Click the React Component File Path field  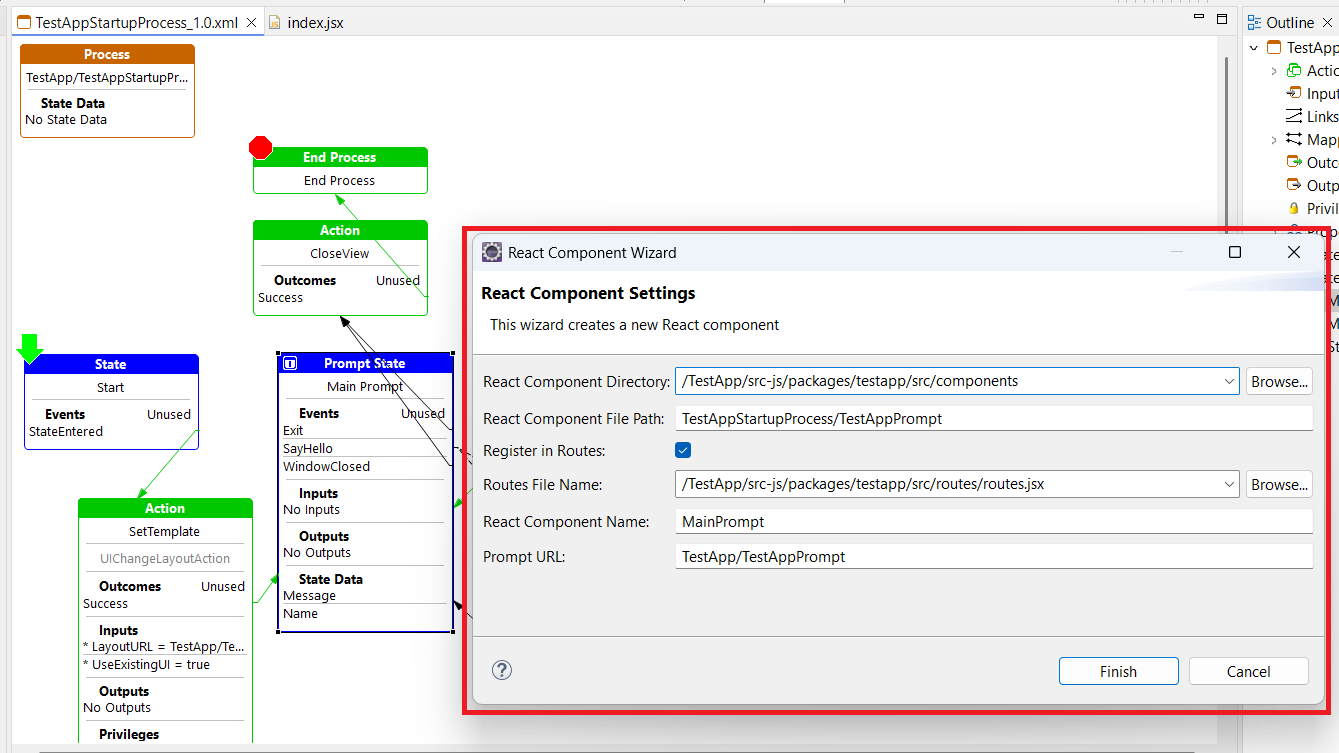tap(993, 418)
